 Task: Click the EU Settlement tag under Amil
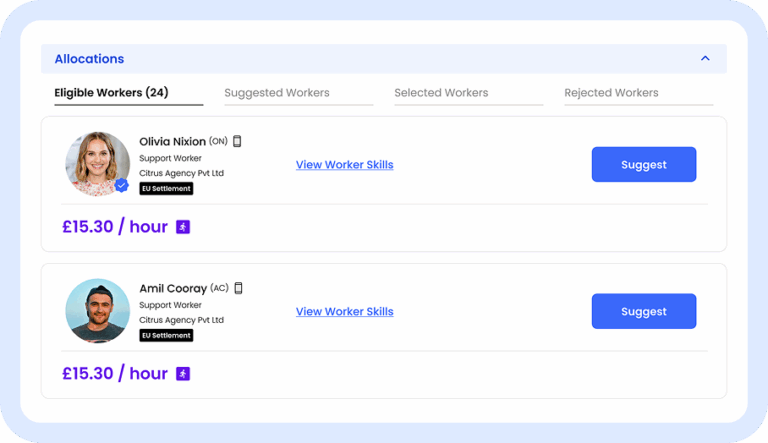166,336
